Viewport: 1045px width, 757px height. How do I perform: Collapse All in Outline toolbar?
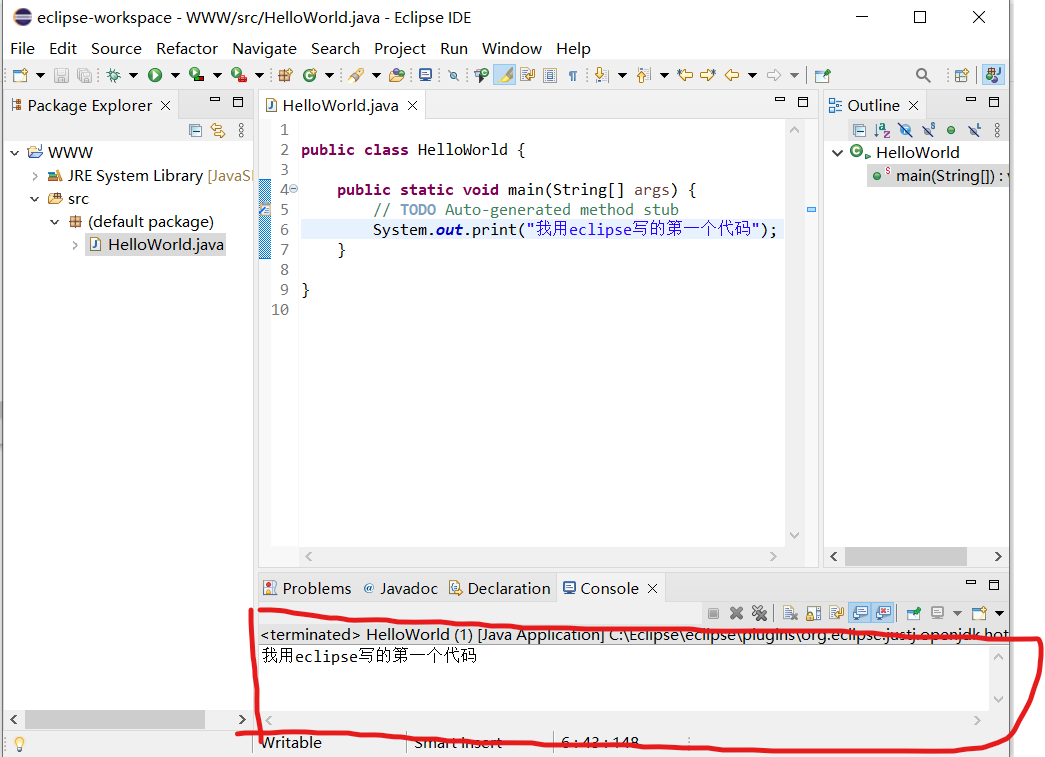click(x=860, y=131)
